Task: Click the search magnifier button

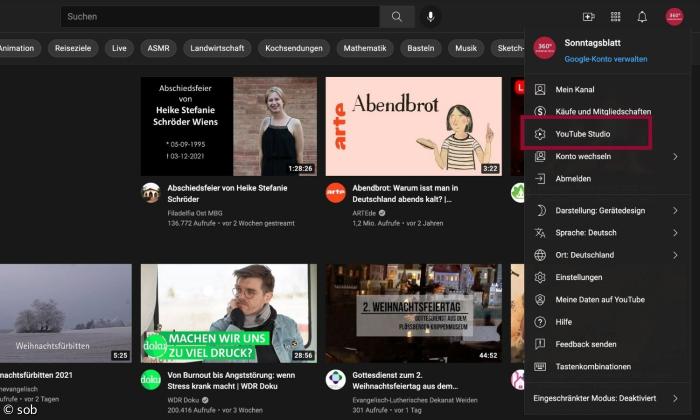Action: [x=397, y=17]
